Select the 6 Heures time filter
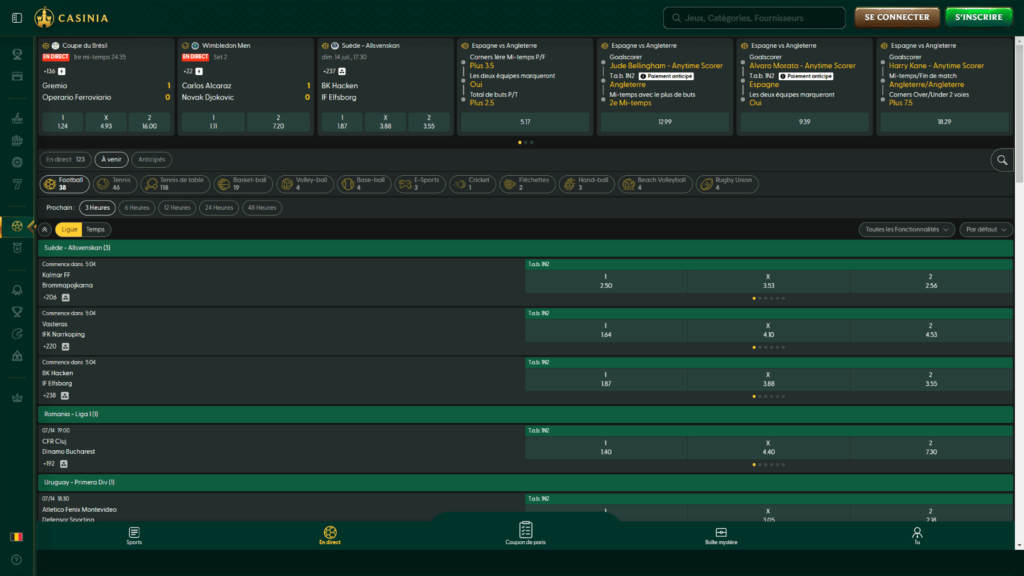Image resolution: width=1024 pixels, height=576 pixels. (x=136, y=208)
